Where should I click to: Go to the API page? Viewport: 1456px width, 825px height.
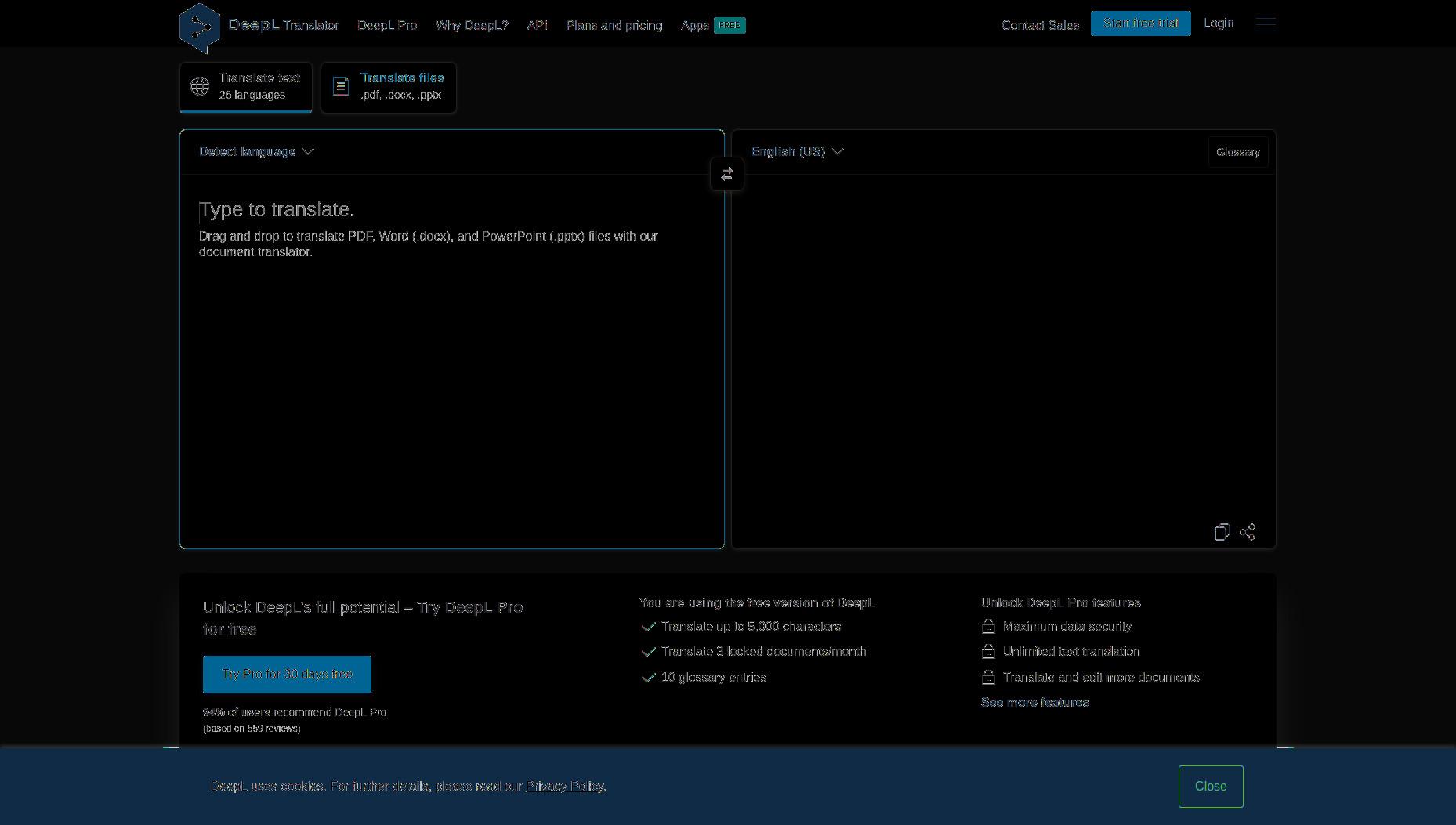click(x=537, y=25)
